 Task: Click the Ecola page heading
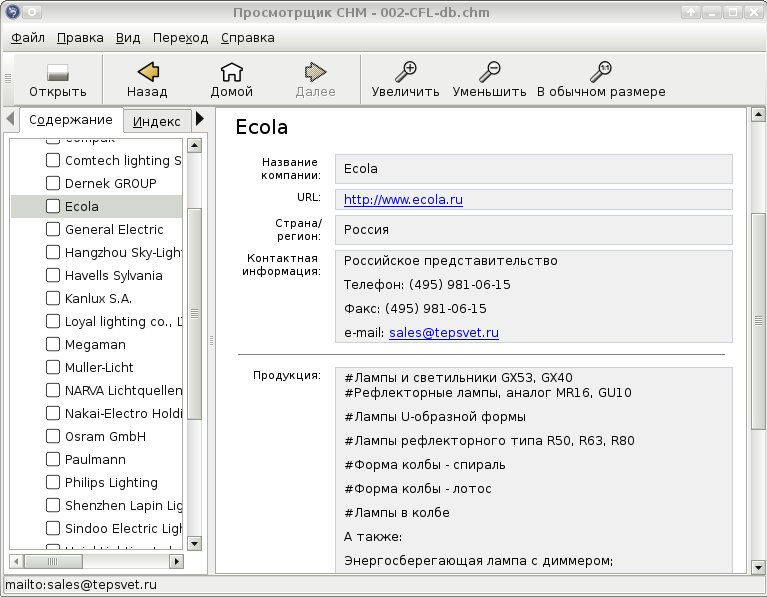262,127
